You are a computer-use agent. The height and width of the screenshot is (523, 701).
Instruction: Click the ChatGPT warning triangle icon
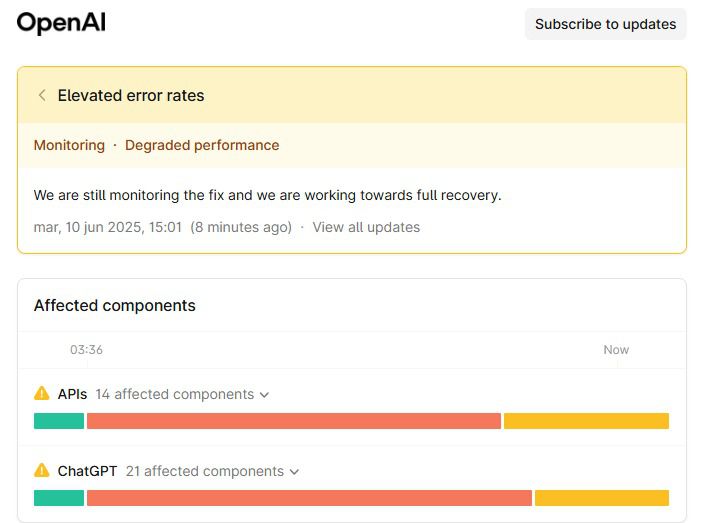[x=42, y=470]
